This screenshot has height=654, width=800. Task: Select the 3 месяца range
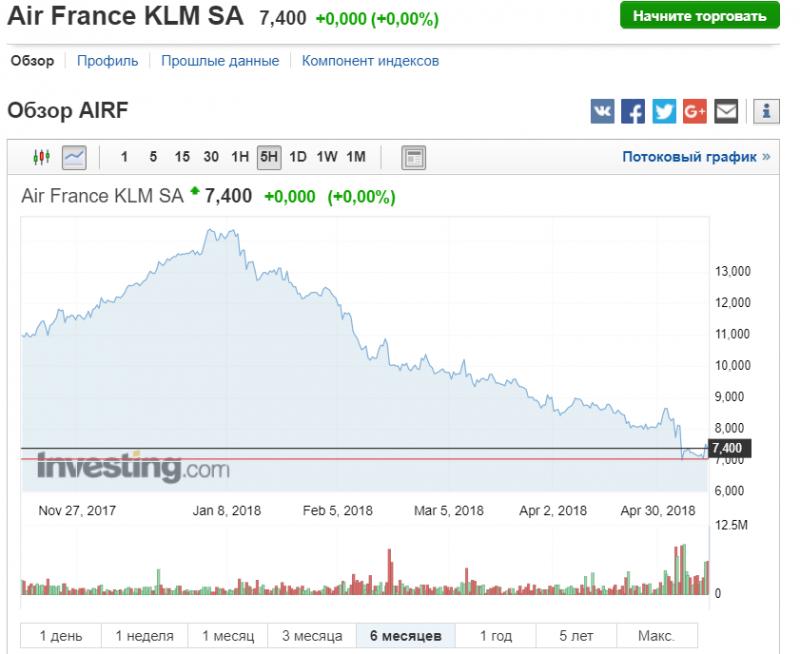click(x=312, y=636)
